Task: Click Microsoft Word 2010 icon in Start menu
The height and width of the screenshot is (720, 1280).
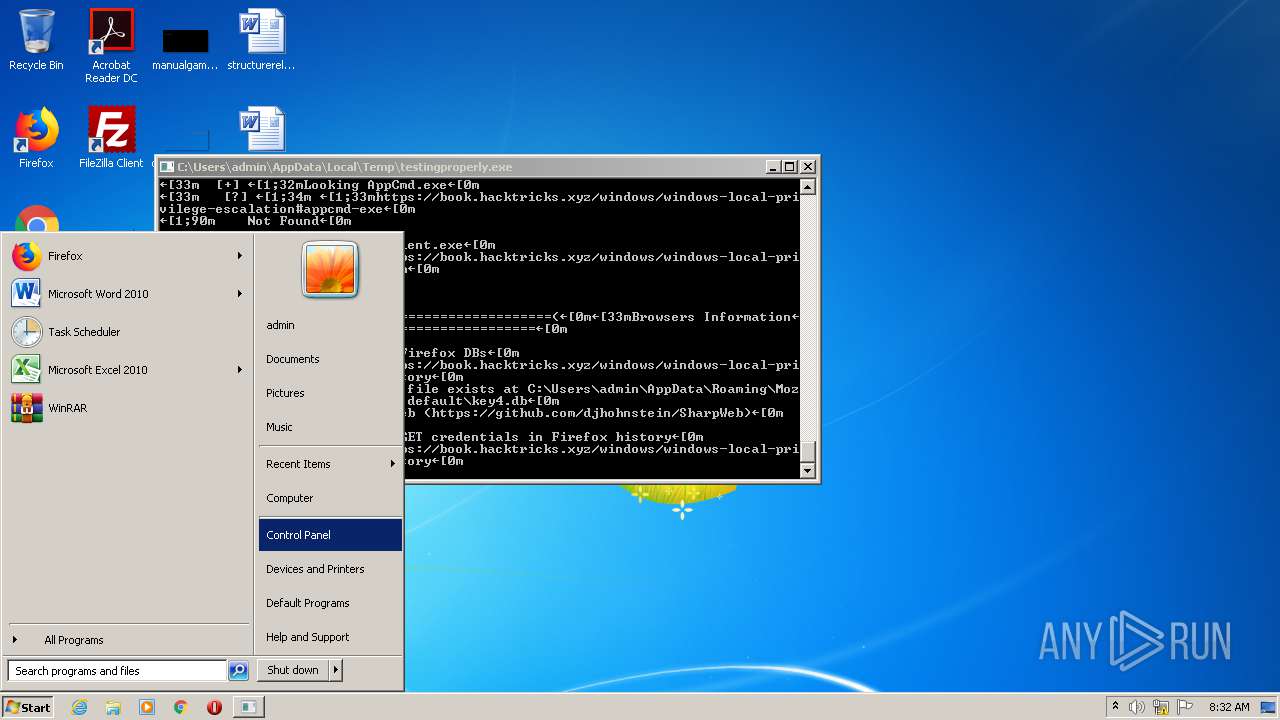Action: point(27,294)
